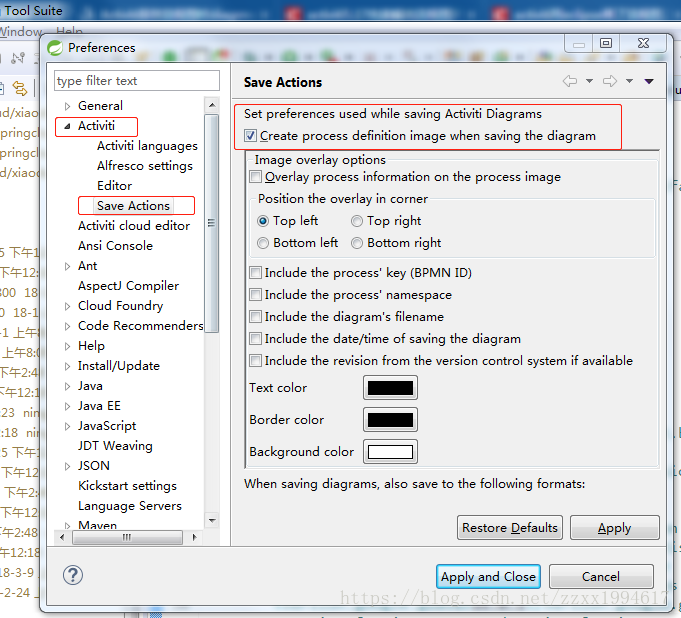Screen dimensions: 681x618
Task: Click the Preferences dialog Spring leaf icon
Action: (x=55, y=48)
